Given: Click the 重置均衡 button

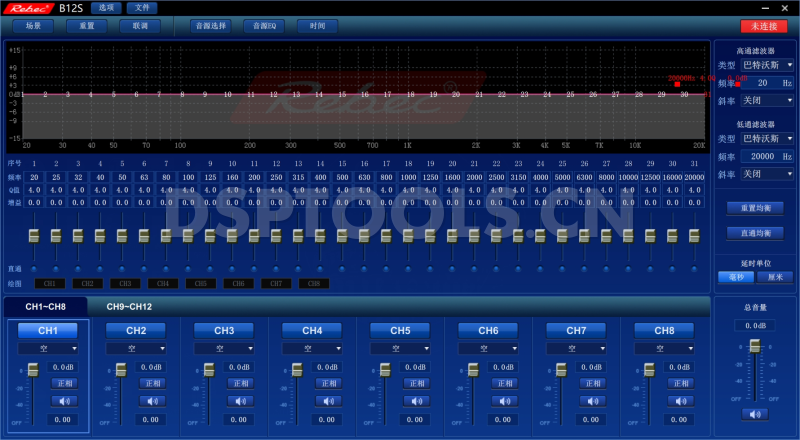Looking at the screenshot, I should click(755, 208).
